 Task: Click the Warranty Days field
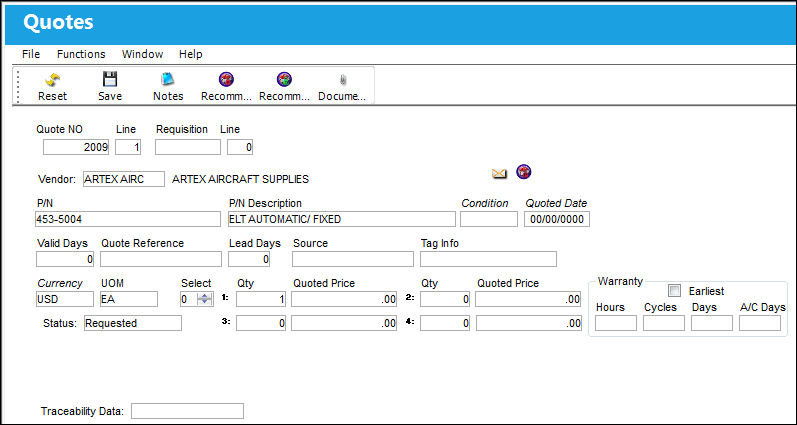[712, 323]
